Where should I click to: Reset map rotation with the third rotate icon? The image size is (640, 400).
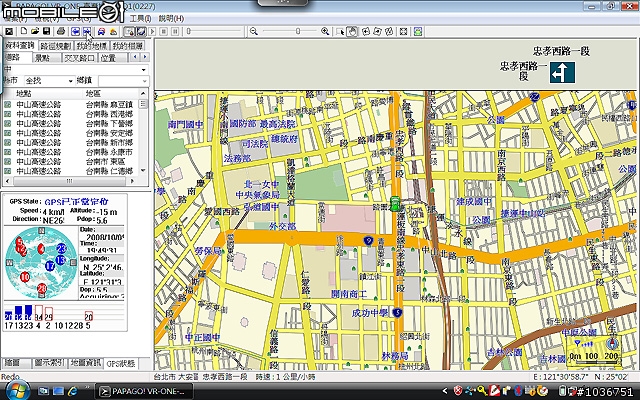click(x=389, y=31)
